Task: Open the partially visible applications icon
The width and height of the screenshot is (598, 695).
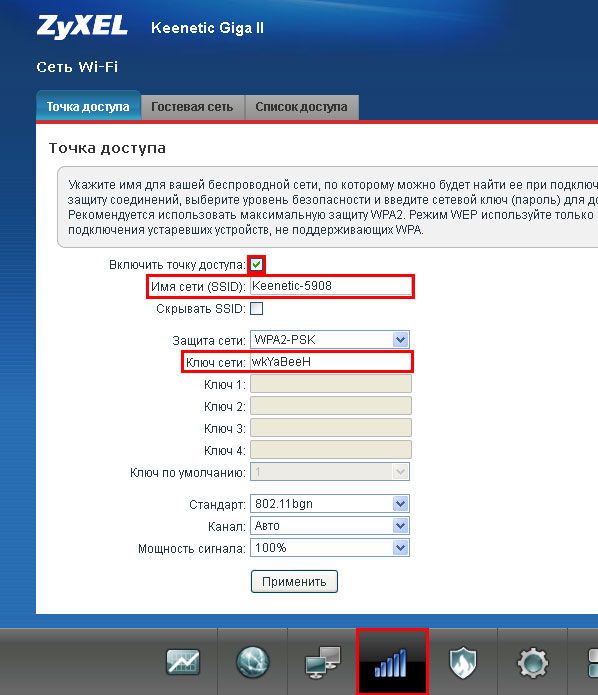Action: [593, 663]
